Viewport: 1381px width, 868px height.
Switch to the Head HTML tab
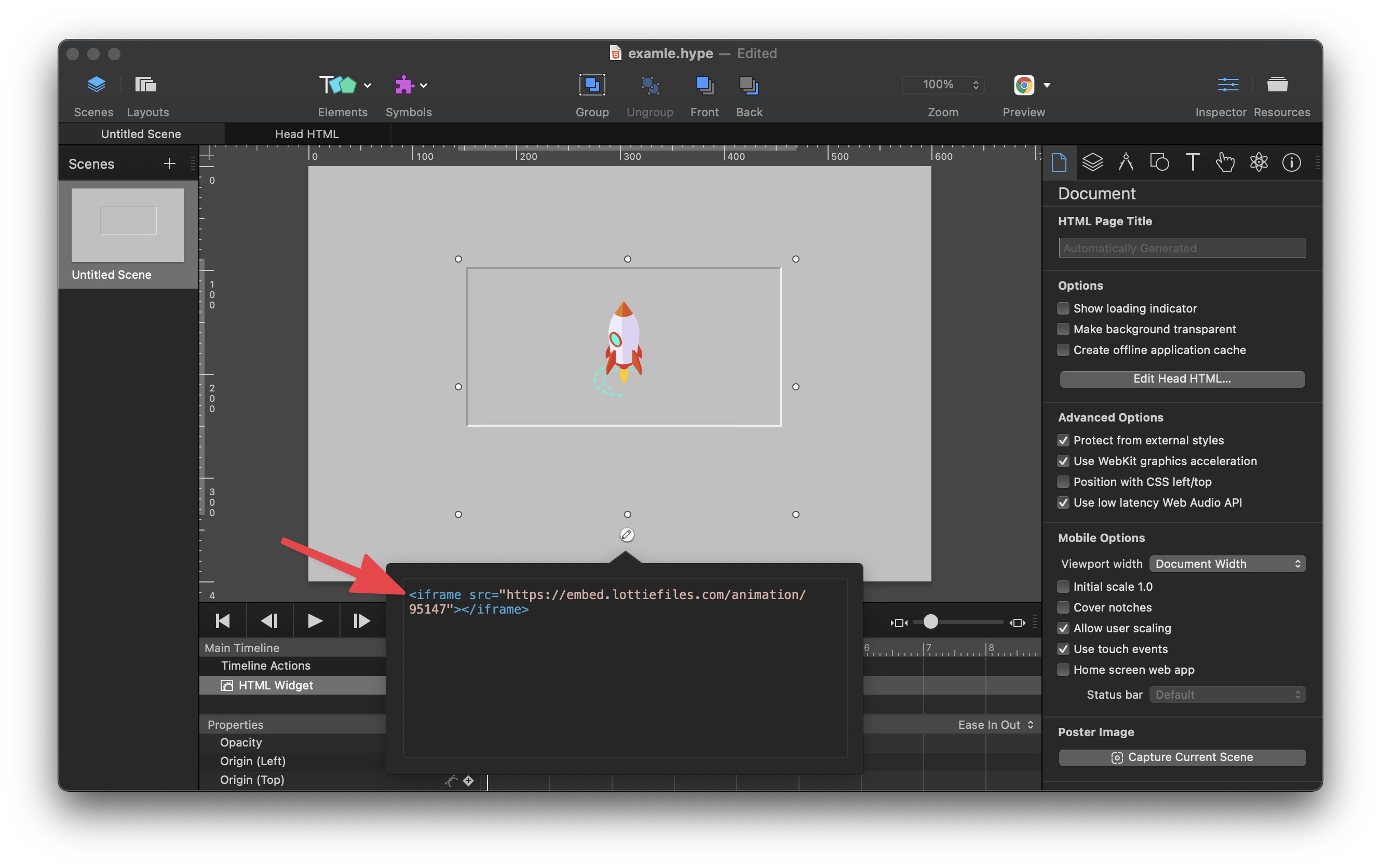(307, 134)
